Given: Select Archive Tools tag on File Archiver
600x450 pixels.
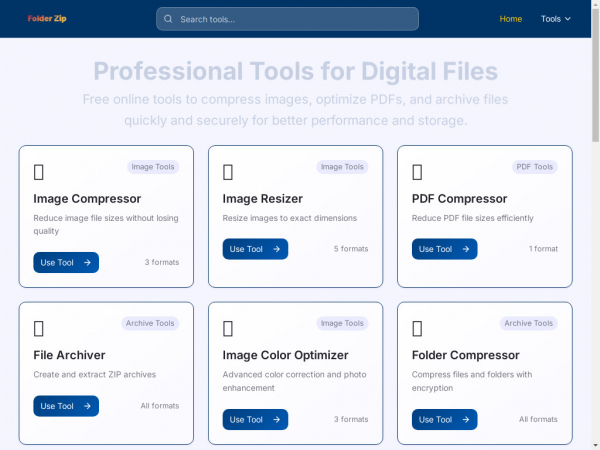Looking at the screenshot, I should tap(150, 323).
